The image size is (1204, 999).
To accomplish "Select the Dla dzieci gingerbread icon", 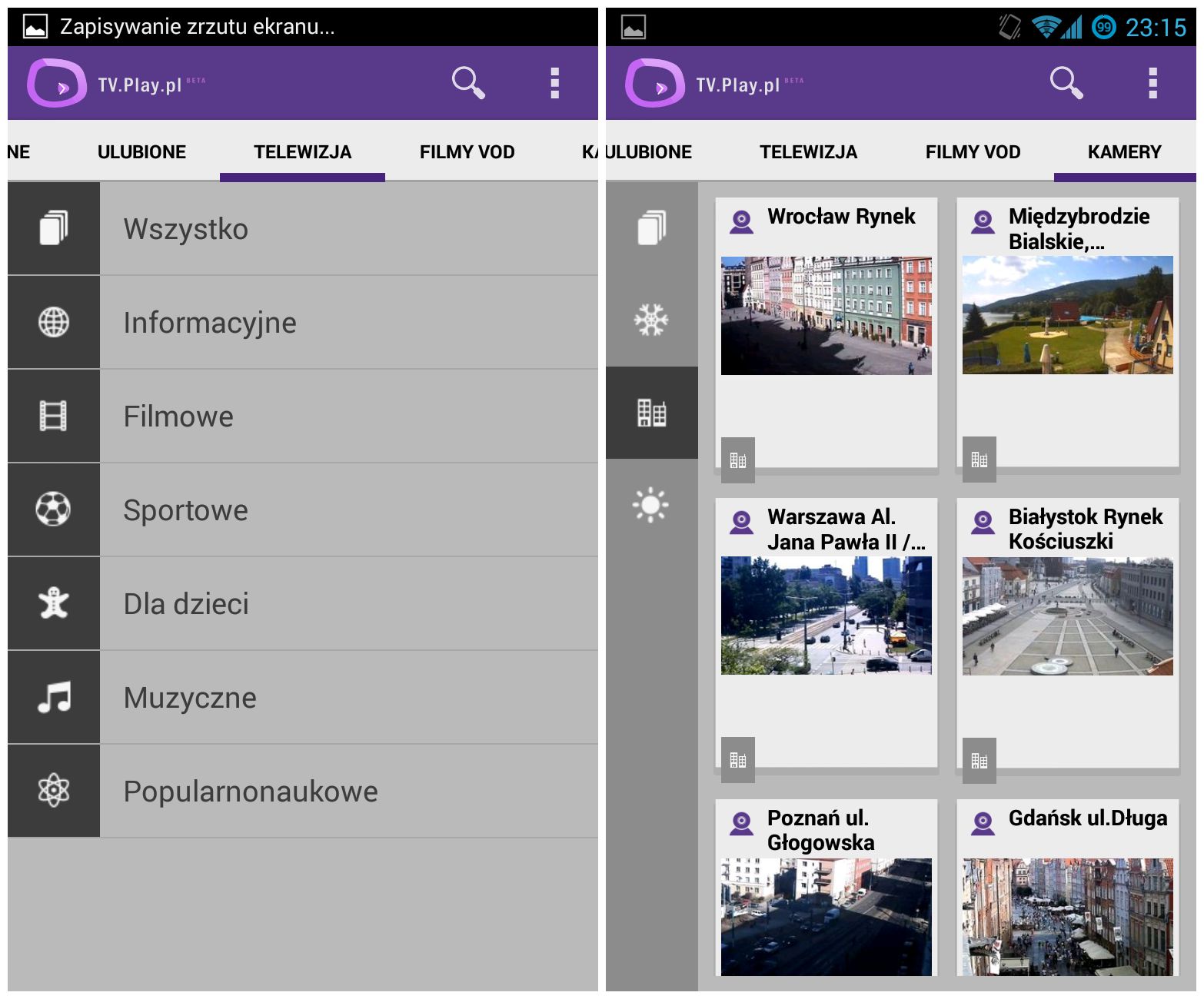I will [x=54, y=603].
